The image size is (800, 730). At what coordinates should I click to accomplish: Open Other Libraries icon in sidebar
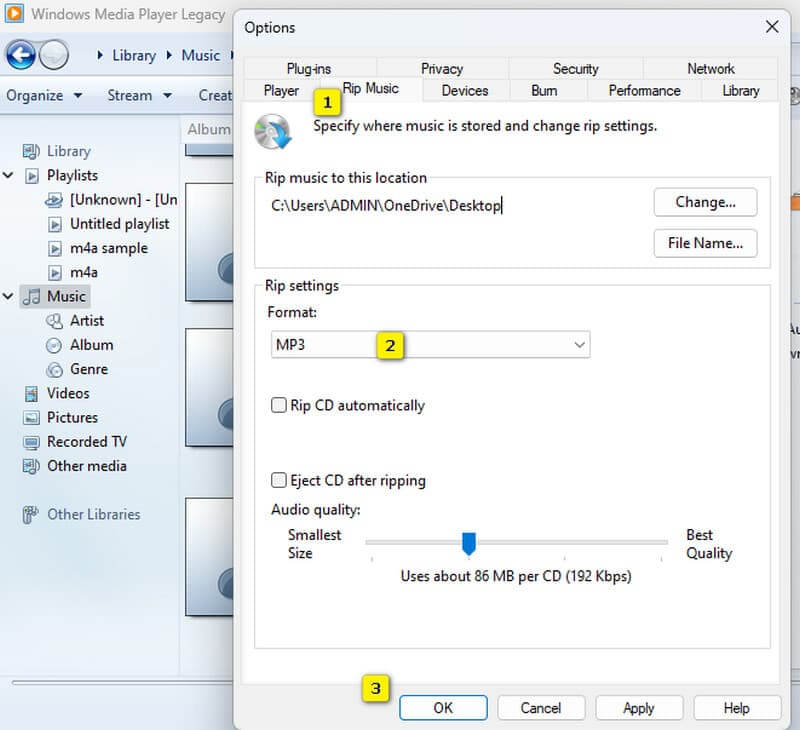[31, 515]
